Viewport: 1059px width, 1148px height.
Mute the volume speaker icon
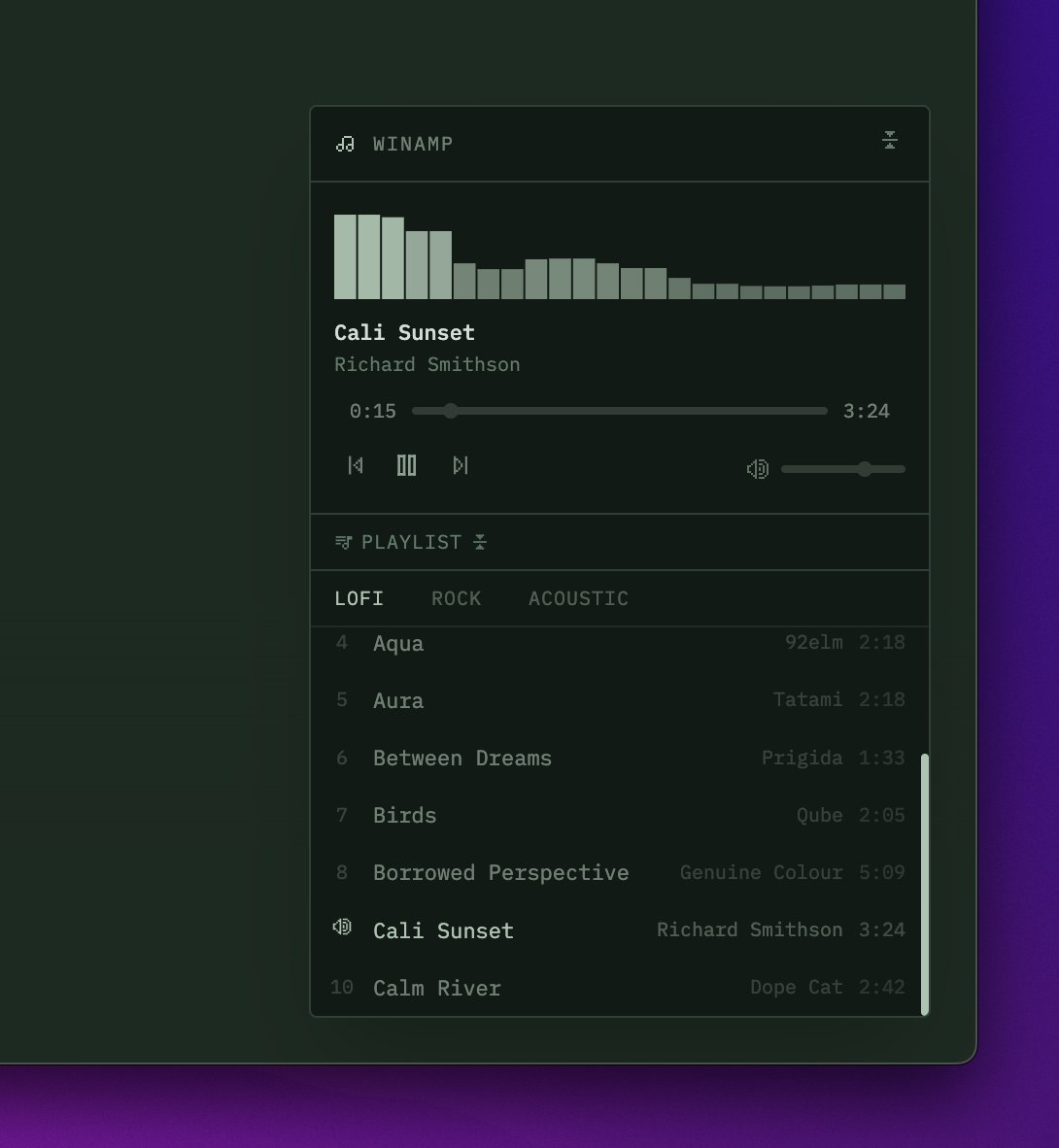(x=757, y=468)
